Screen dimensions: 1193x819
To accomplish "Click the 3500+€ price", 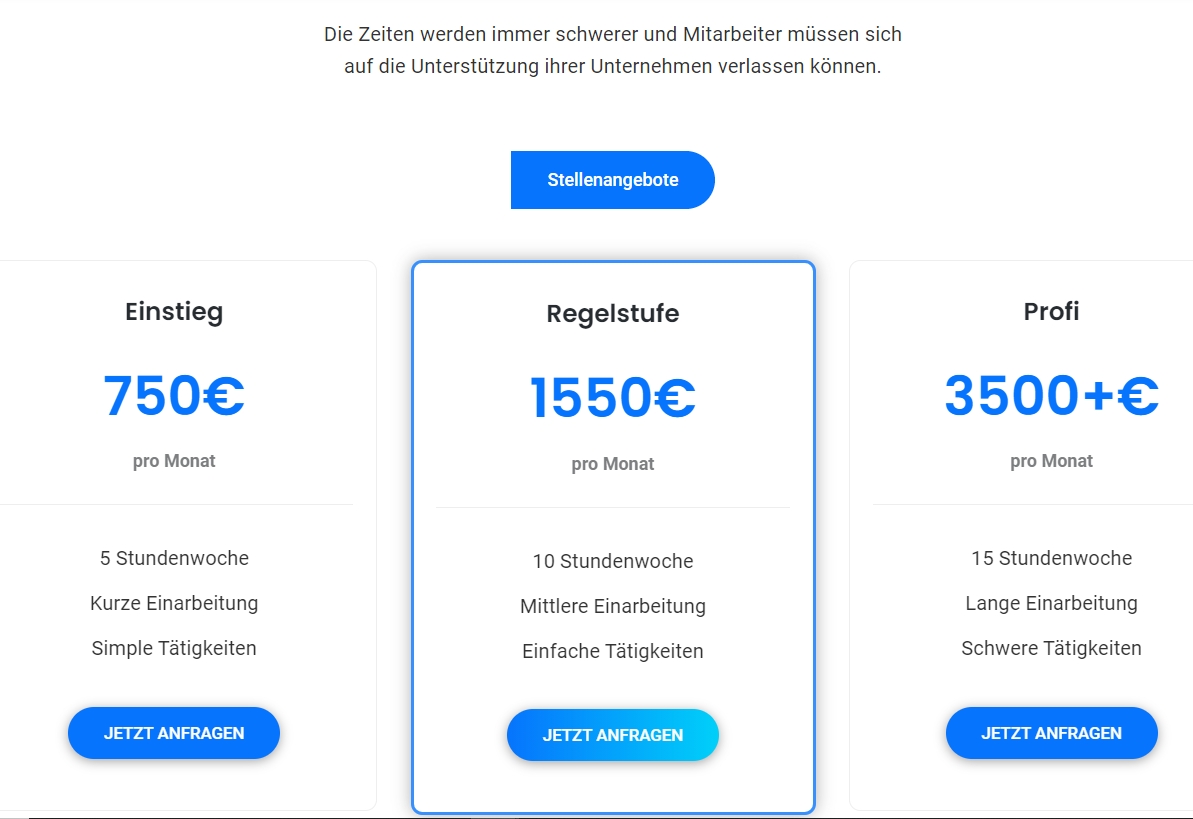I will coord(1051,396).
